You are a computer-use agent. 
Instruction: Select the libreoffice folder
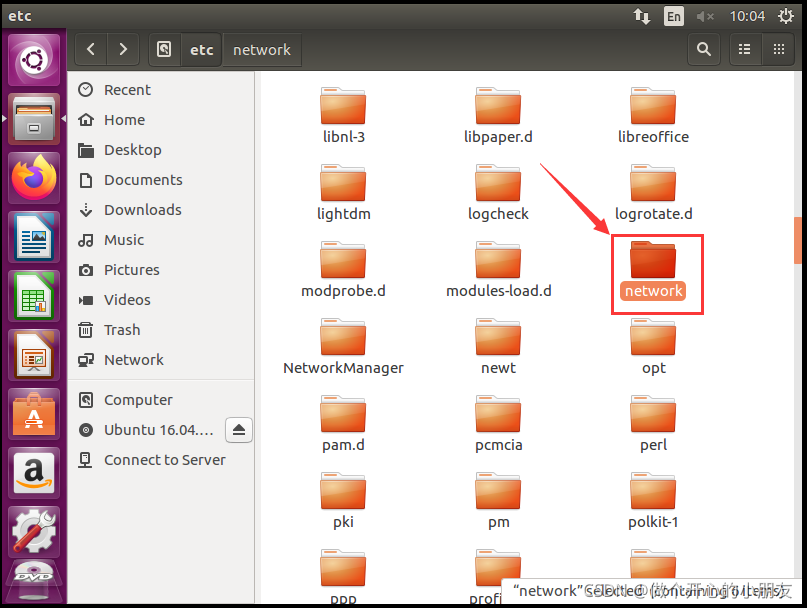tap(653, 115)
